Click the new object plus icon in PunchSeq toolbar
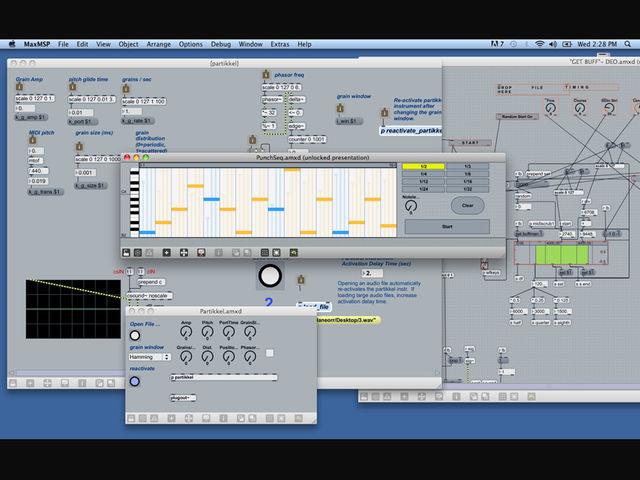 coord(167,253)
